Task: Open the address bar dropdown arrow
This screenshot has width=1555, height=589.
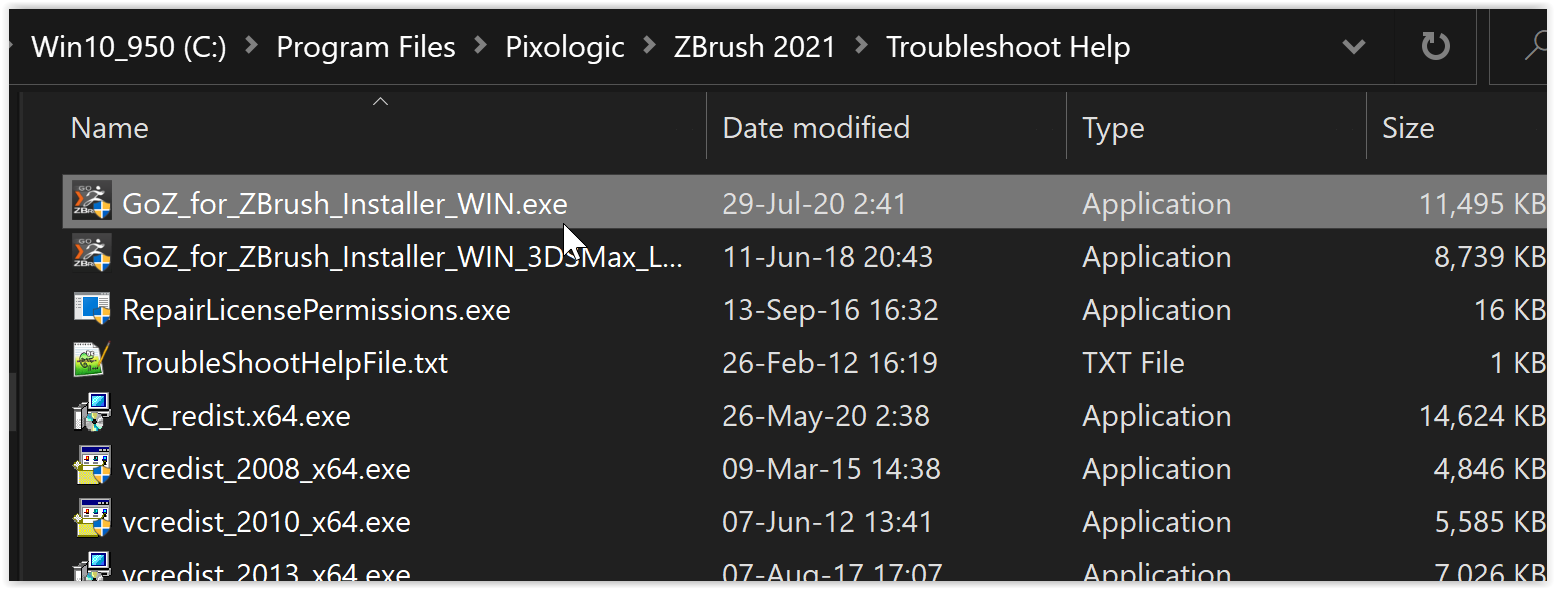Action: (x=1354, y=46)
